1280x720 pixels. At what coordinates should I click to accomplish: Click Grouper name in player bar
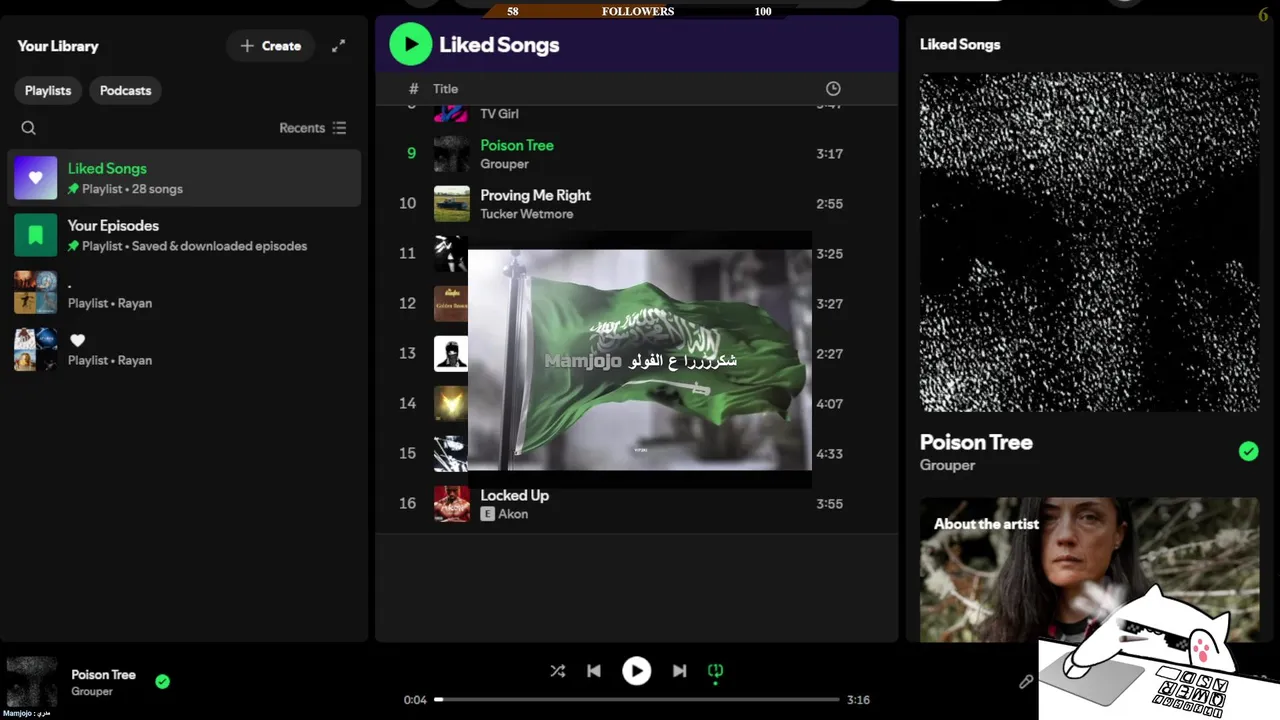click(92, 692)
